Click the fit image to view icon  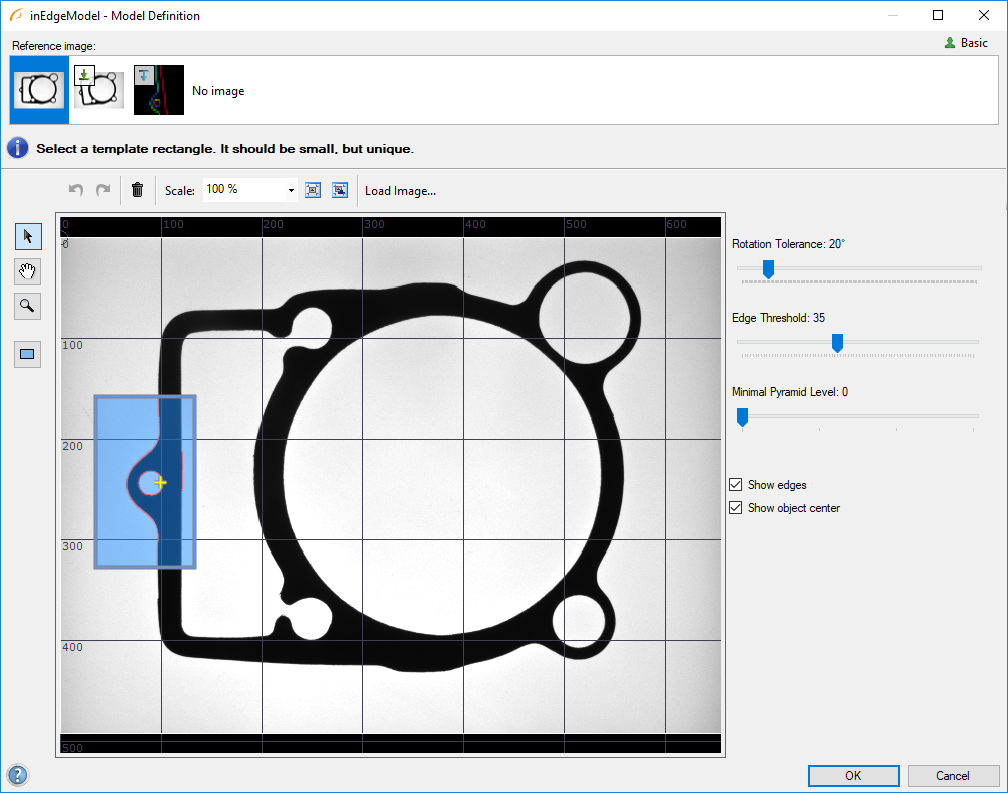(313, 190)
